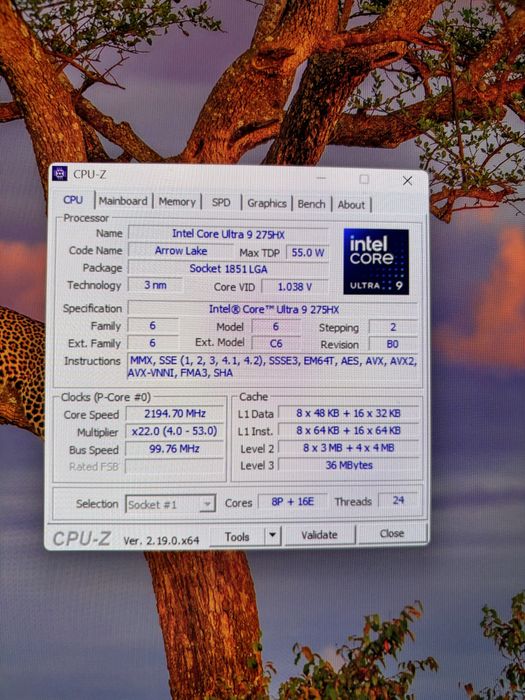The width and height of the screenshot is (525, 700).
Task: Click the Intel Core Ultra 9 logo
Action: click(x=376, y=262)
